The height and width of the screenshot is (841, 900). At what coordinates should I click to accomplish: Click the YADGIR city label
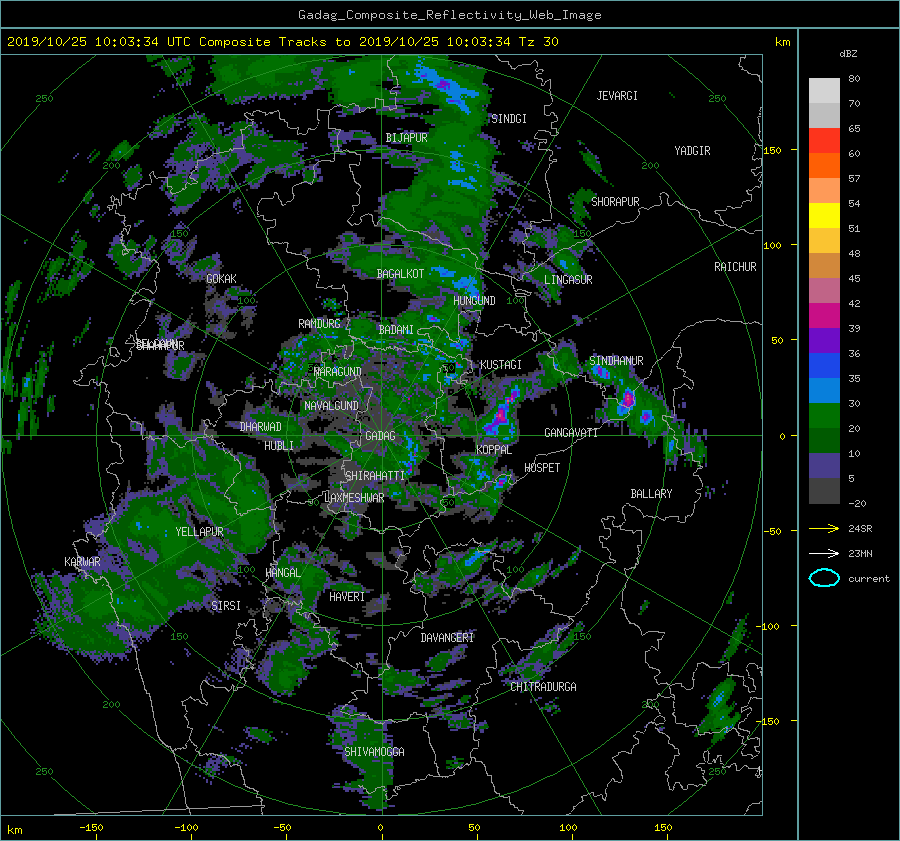coord(692,151)
